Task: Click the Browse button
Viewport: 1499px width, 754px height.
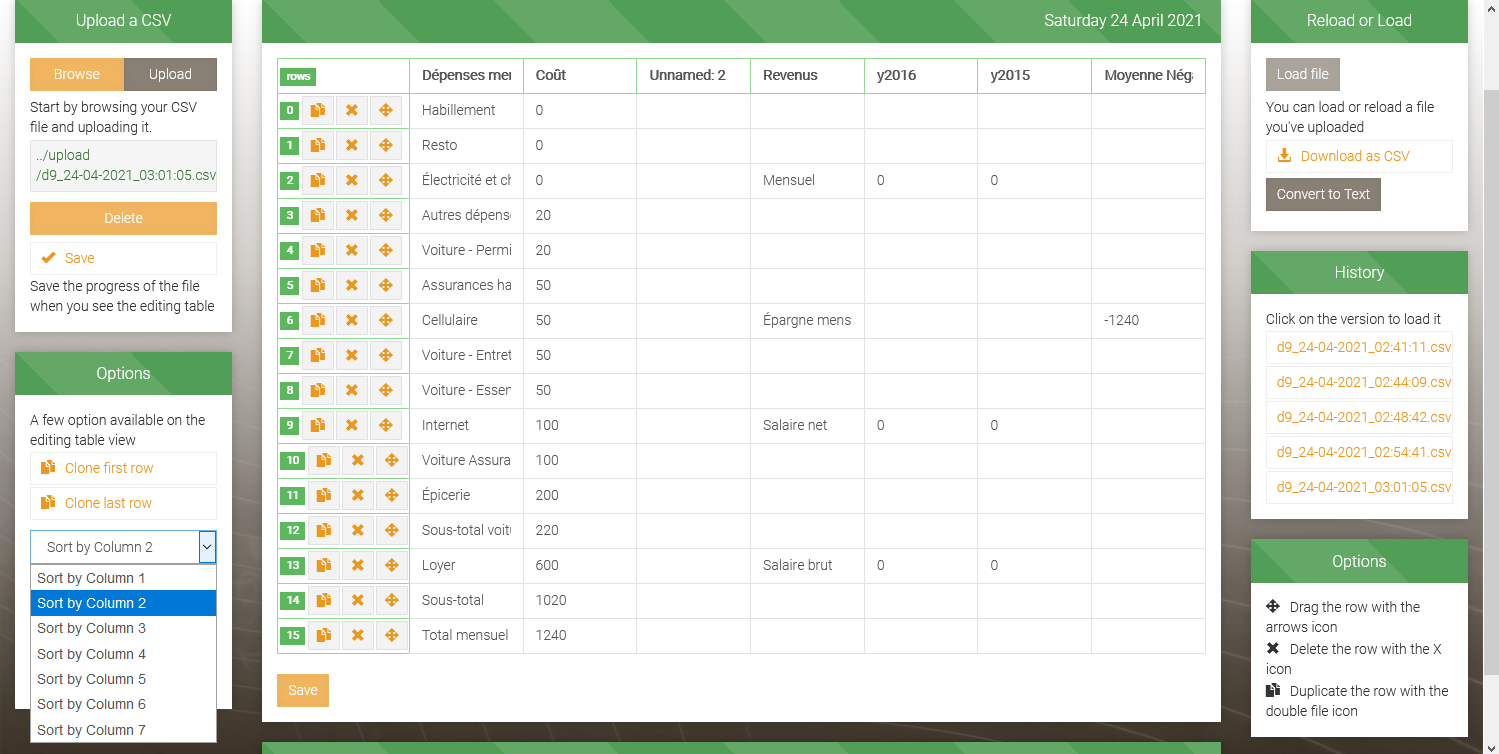Action: pos(77,74)
